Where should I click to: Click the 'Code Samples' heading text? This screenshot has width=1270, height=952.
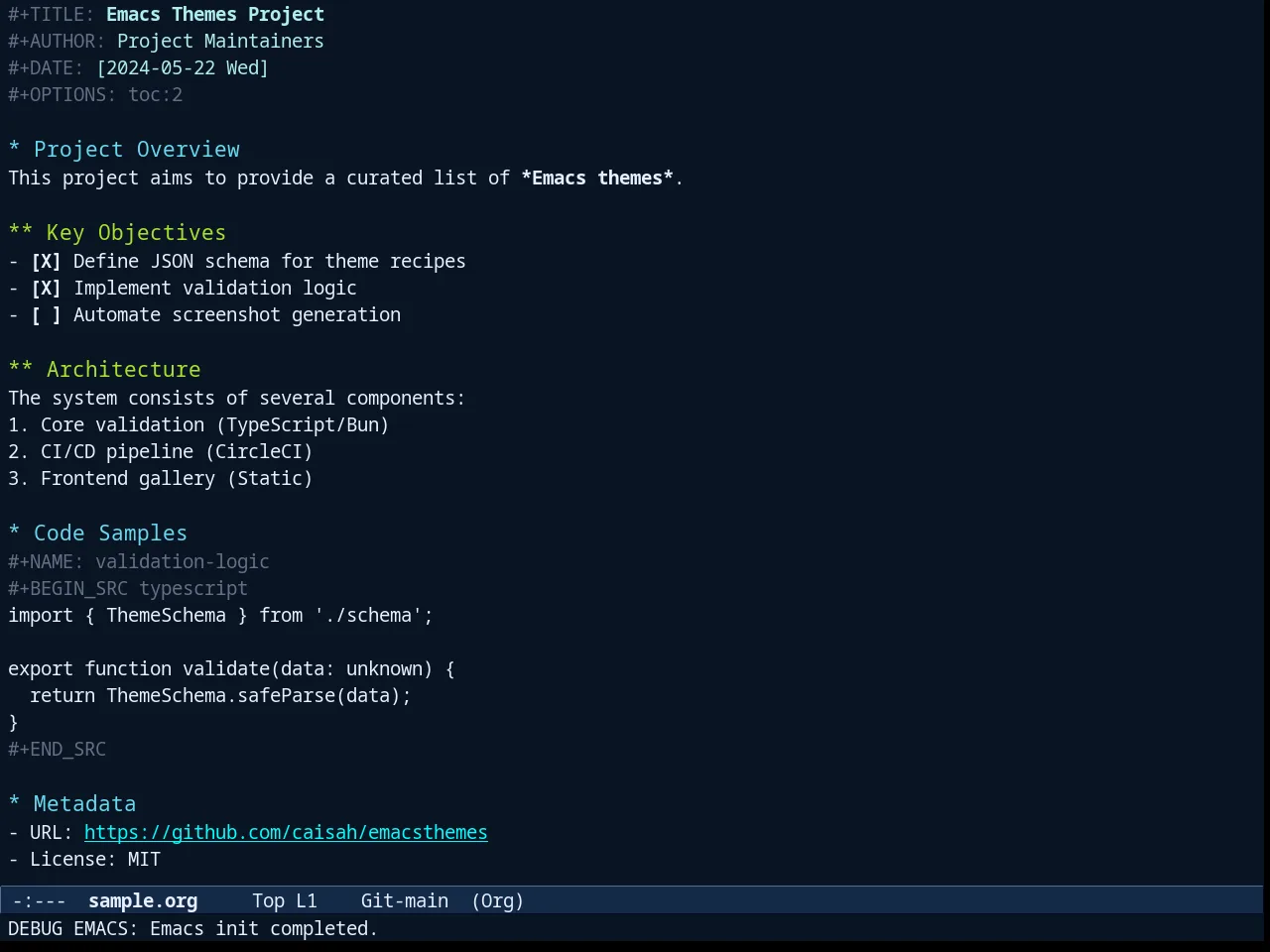pos(110,533)
